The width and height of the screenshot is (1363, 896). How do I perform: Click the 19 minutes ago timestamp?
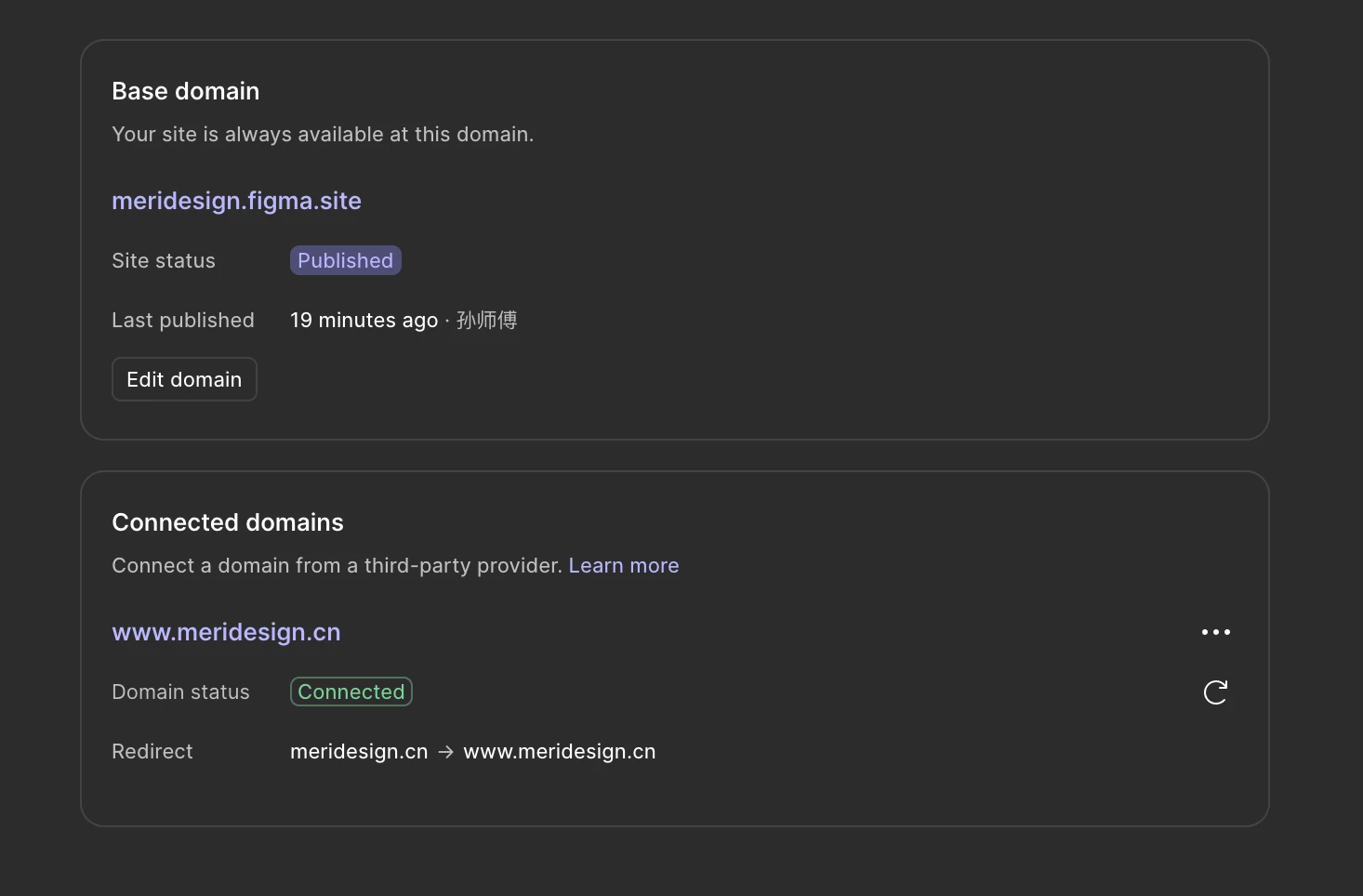coord(364,321)
